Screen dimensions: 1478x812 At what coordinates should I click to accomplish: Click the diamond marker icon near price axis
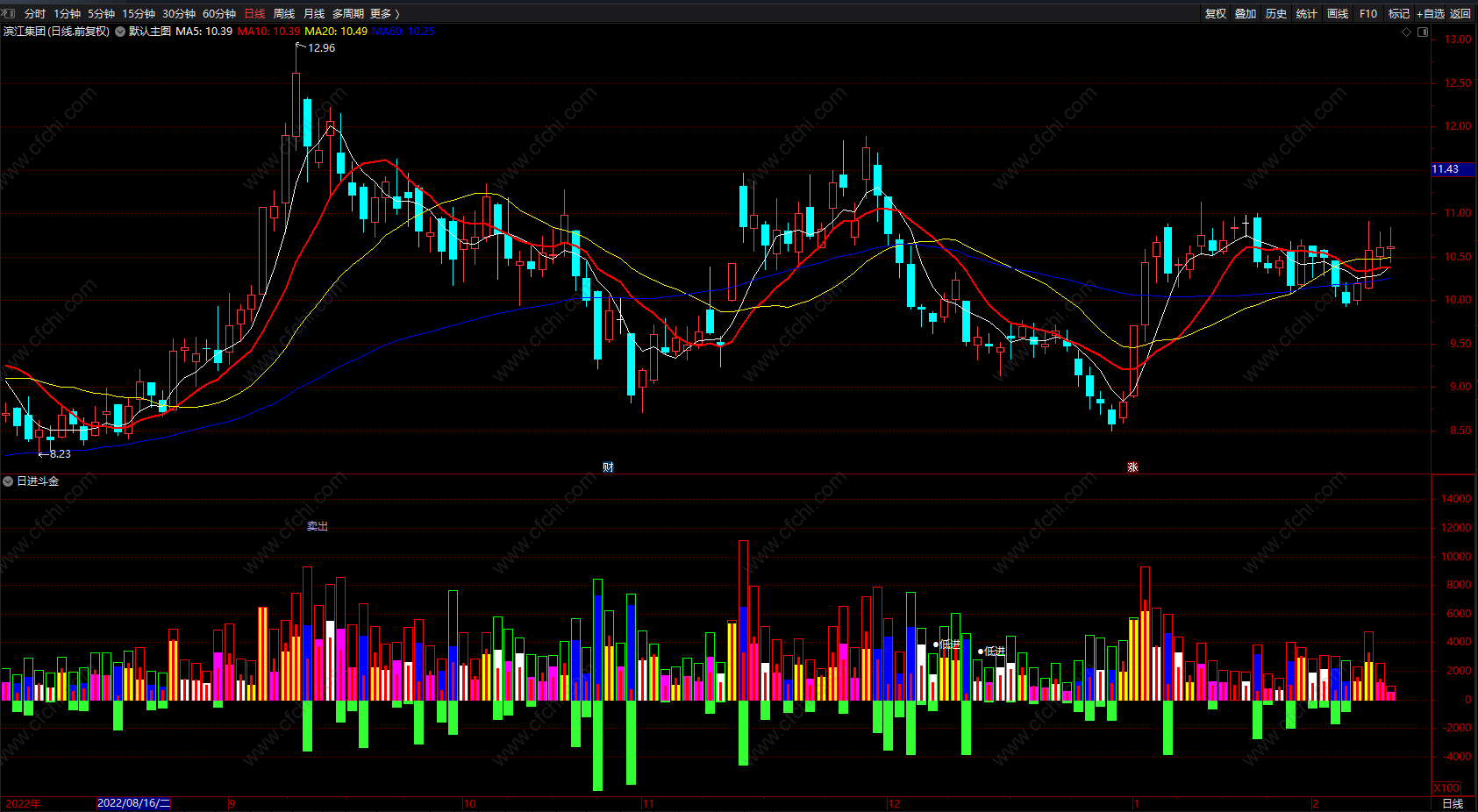(x=1407, y=32)
